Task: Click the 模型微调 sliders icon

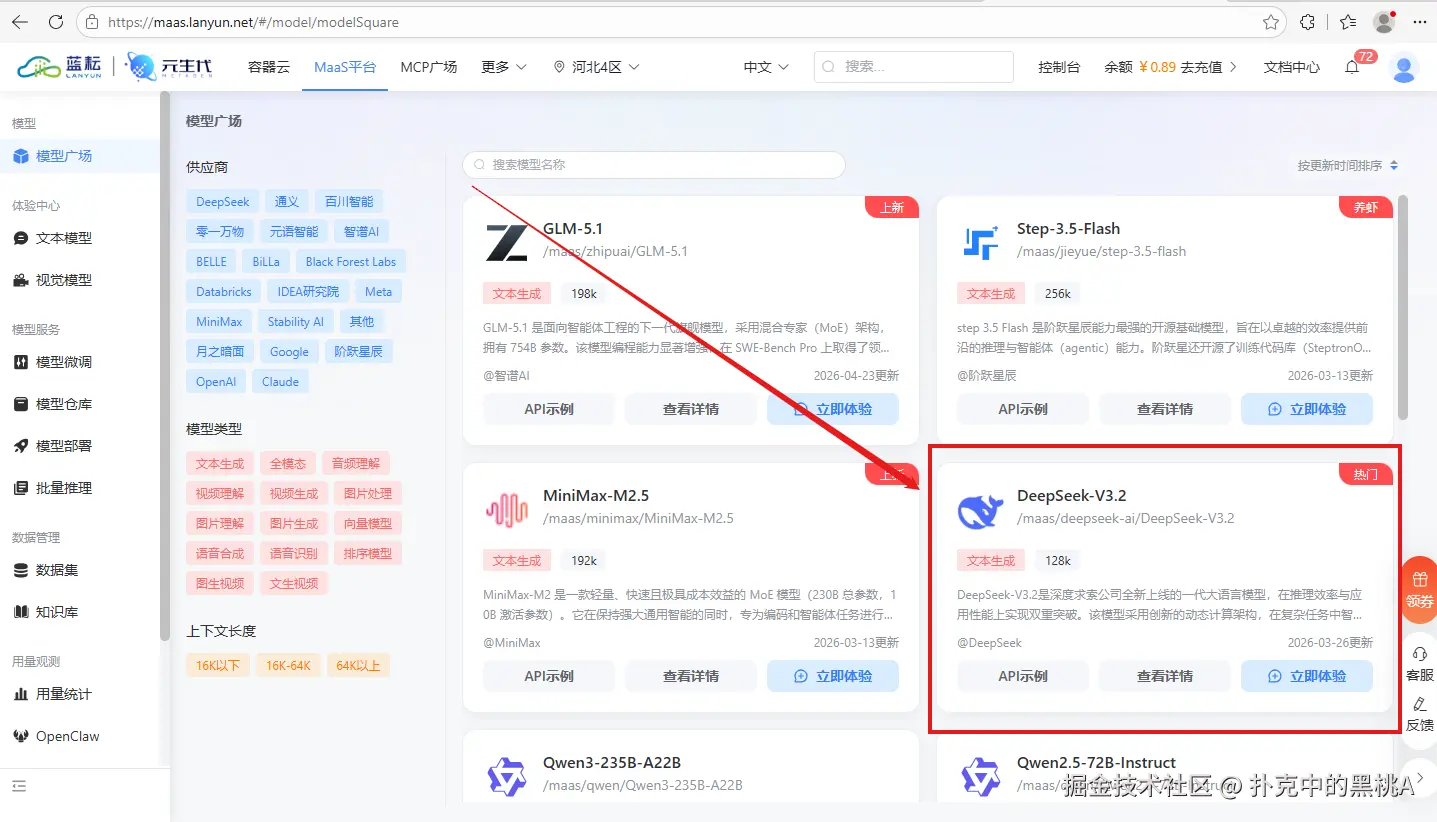Action: coord(20,362)
